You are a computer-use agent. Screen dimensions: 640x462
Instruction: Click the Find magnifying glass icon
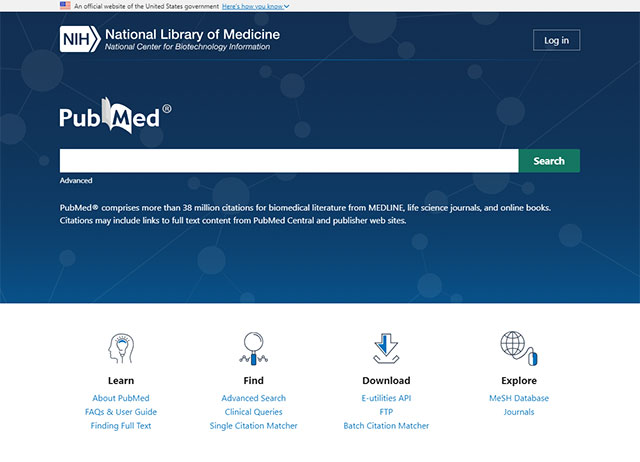(253, 348)
